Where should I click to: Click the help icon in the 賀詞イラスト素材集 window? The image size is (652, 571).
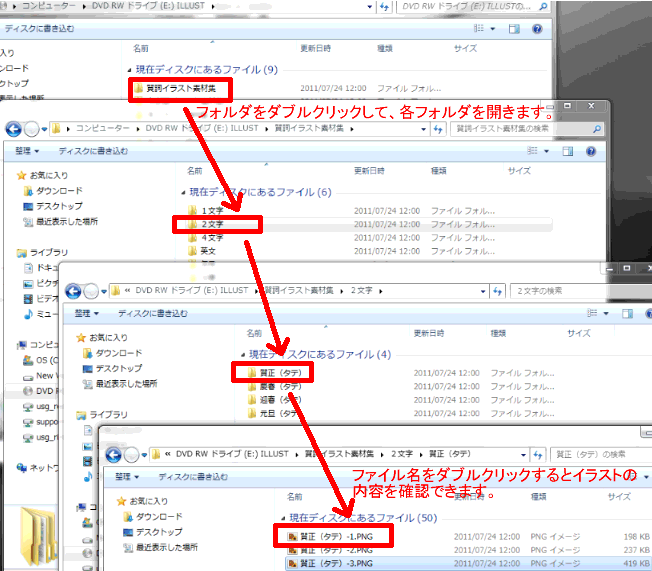coord(591,151)
